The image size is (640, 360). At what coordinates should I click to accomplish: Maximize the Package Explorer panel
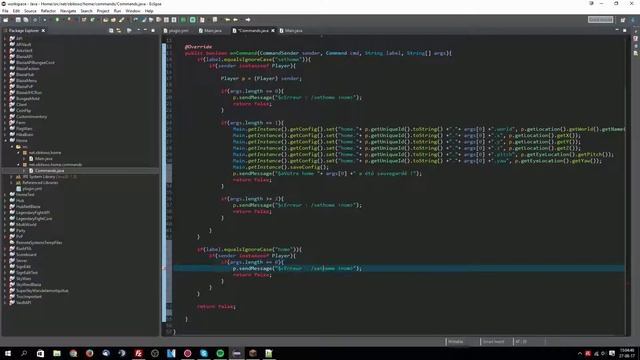pyautogui.click(x=153, y=30)
